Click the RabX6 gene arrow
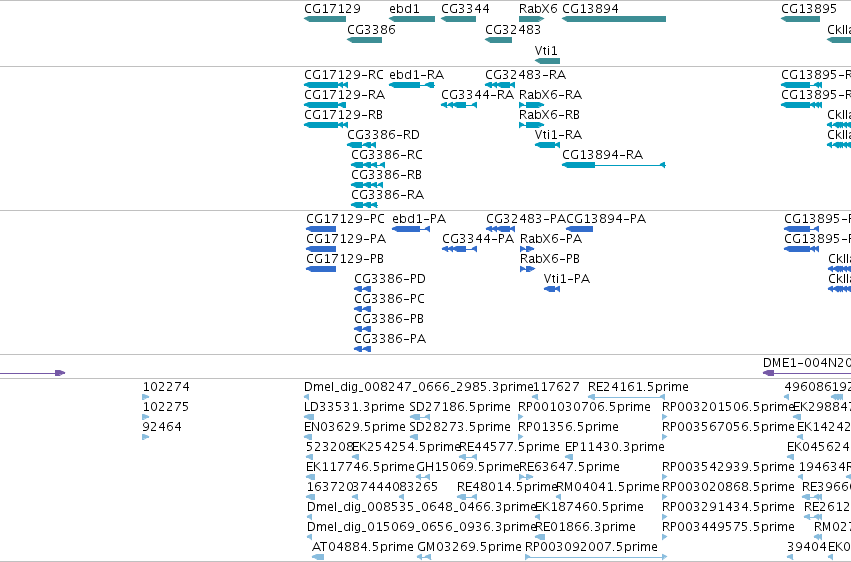The height and width of the screenshot is (562, 851). click(531, 19)
